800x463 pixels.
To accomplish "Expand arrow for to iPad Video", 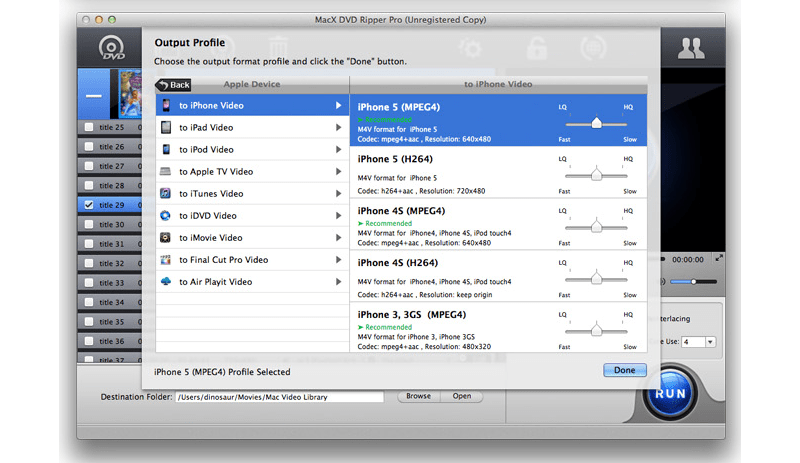I will (338, 127).
